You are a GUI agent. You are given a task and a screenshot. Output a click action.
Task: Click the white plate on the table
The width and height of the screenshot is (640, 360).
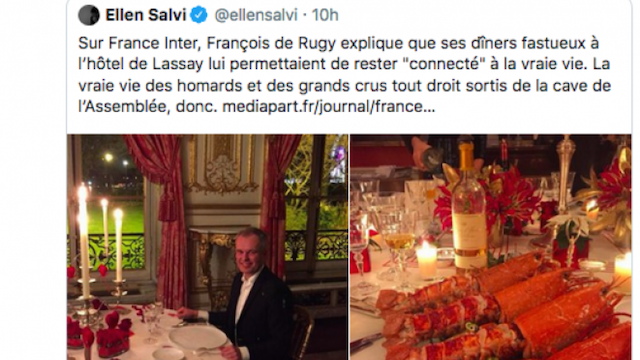(198, 338)
